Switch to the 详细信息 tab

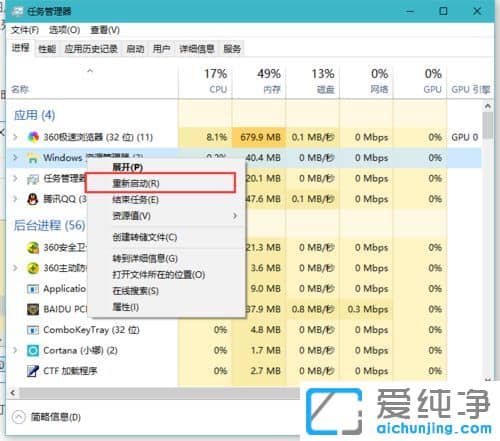pyautogui.click(x=197, y=49)
